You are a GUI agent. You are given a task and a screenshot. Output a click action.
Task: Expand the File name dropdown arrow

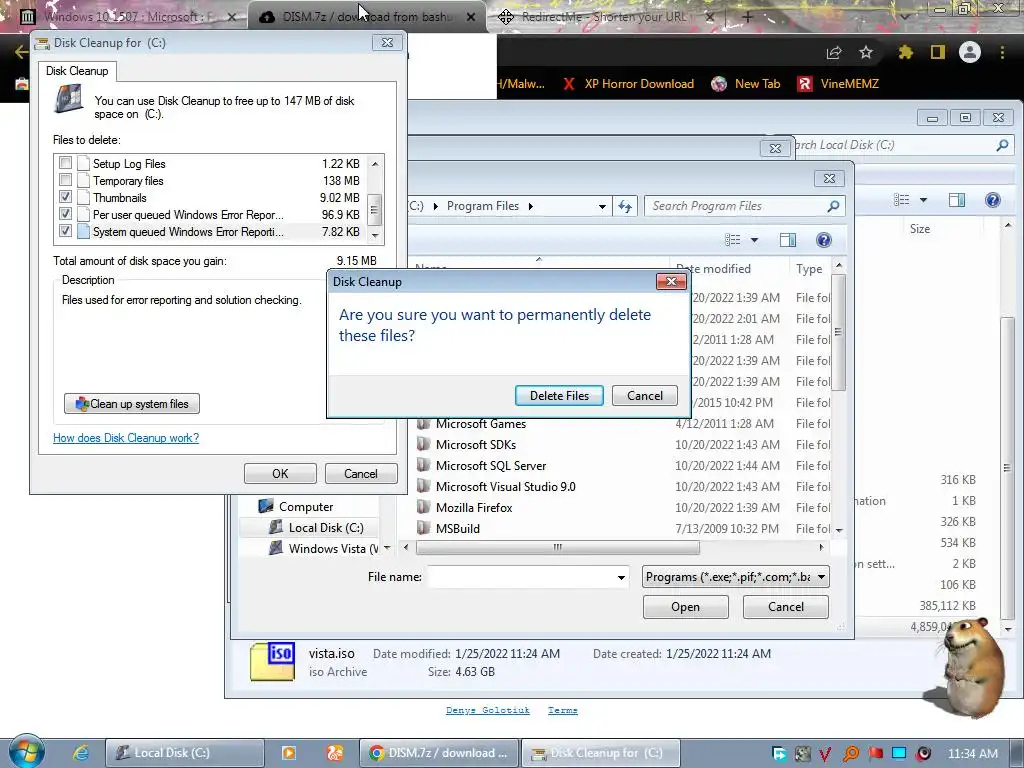(621, 577)
